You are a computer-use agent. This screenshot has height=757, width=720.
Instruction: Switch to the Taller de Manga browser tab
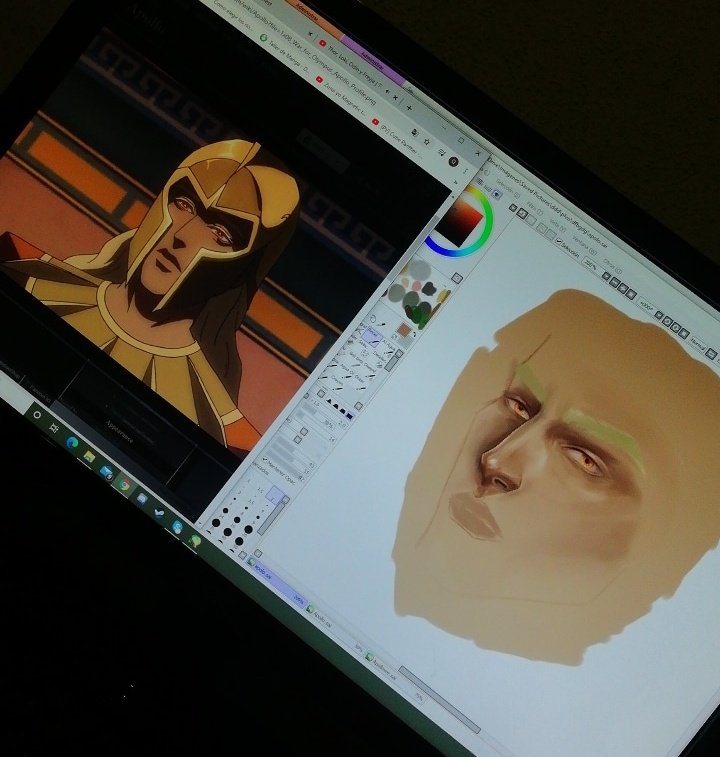coord(286,55)
